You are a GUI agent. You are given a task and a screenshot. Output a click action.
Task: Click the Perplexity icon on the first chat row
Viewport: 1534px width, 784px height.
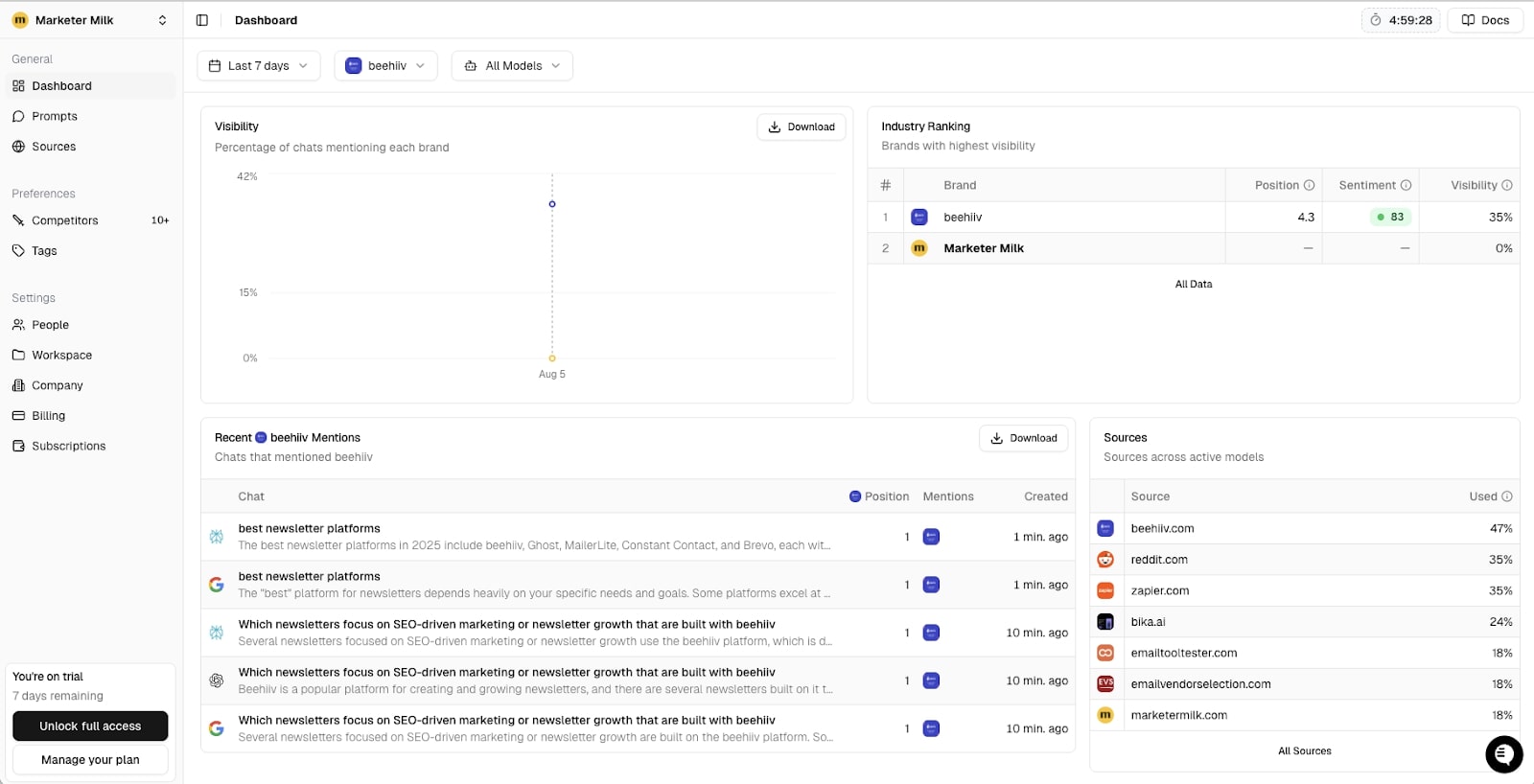coord(217,537)
